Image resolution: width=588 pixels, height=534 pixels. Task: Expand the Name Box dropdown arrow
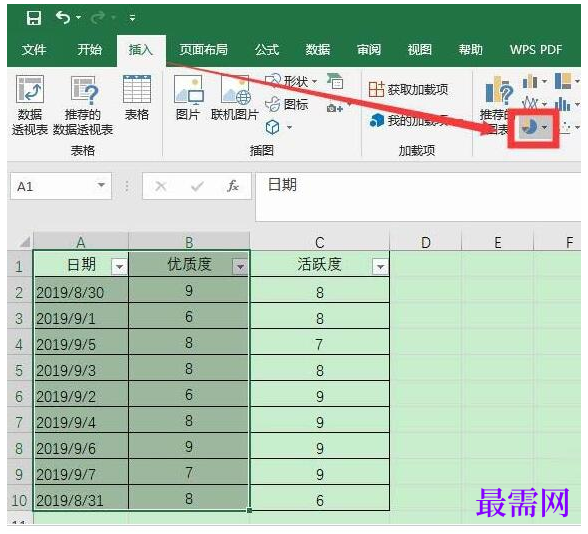point(101,185)
